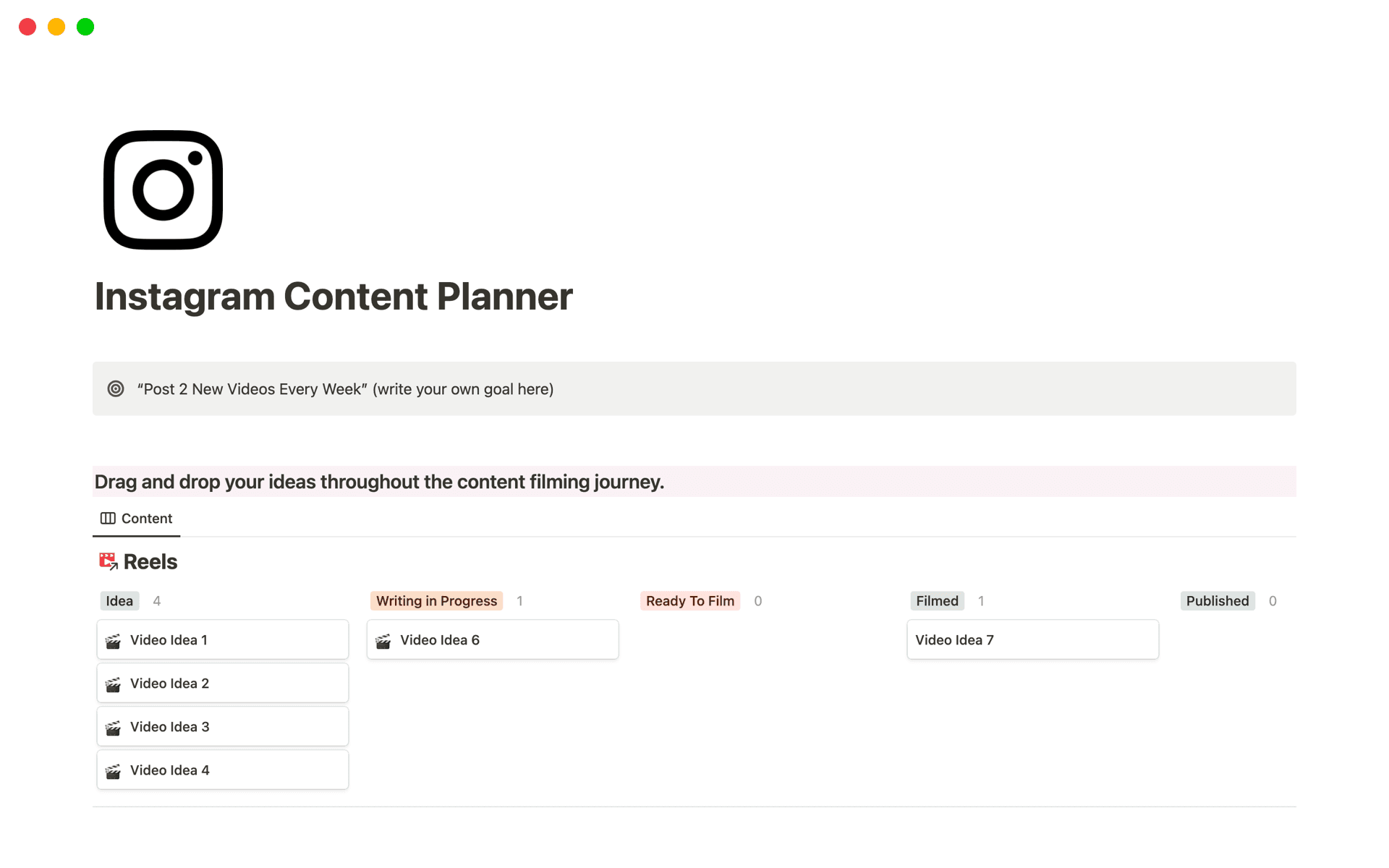Click the Instagram logo page icon
This screenshot has height=868, width=1389.
pos(162,190)
